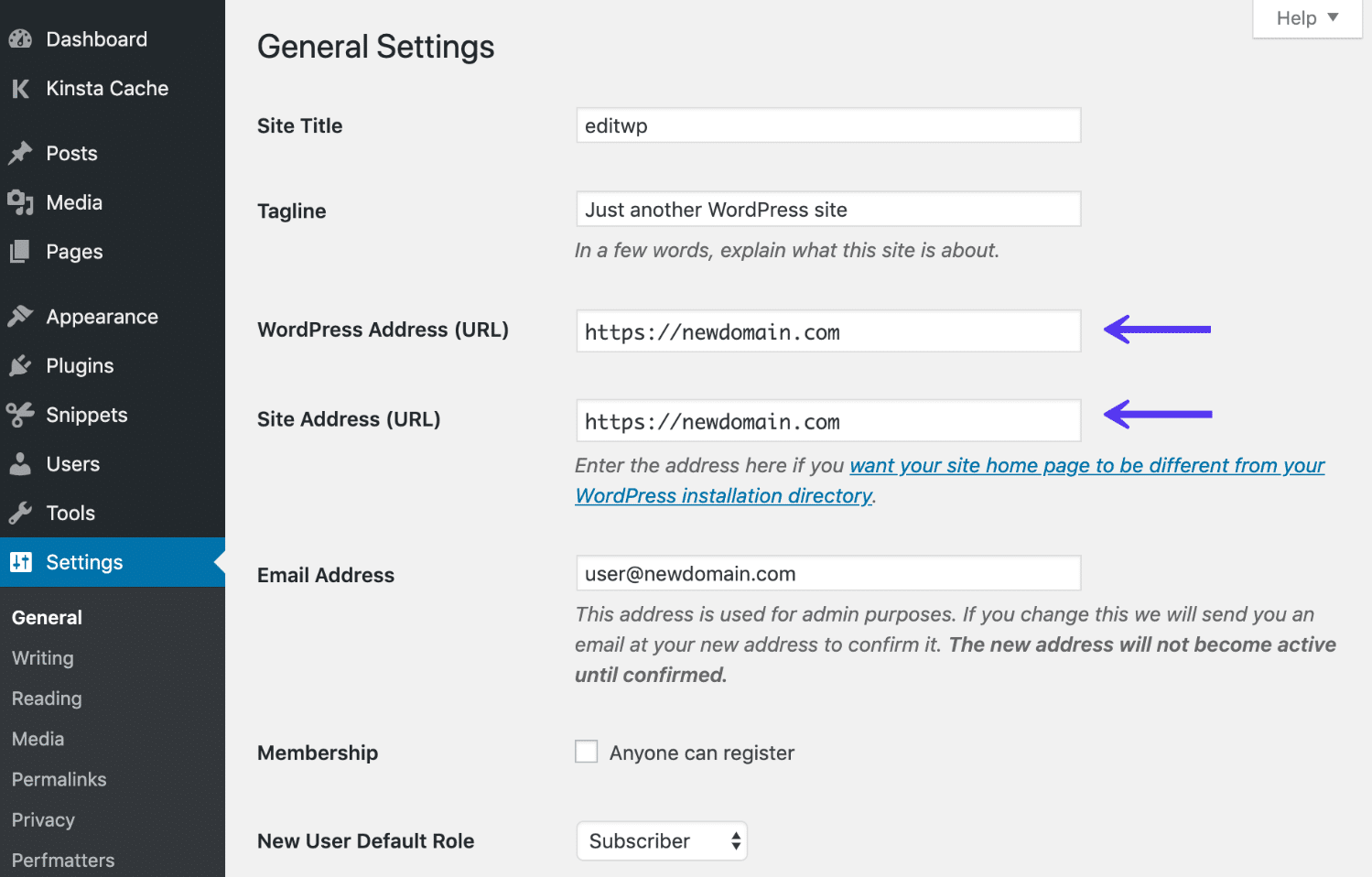
Task: Switch to the Writing settings page
Action: pyautogui.click(x=42, y=657)
